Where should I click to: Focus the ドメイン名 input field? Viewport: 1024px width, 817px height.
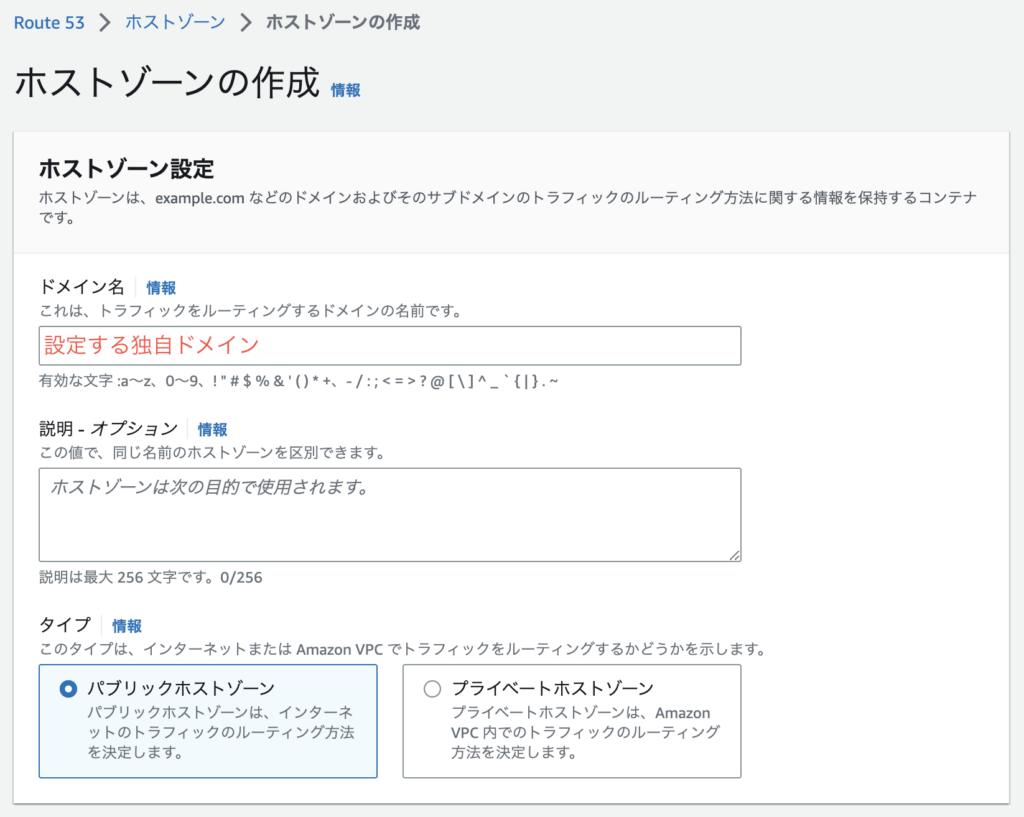(390, 345)
